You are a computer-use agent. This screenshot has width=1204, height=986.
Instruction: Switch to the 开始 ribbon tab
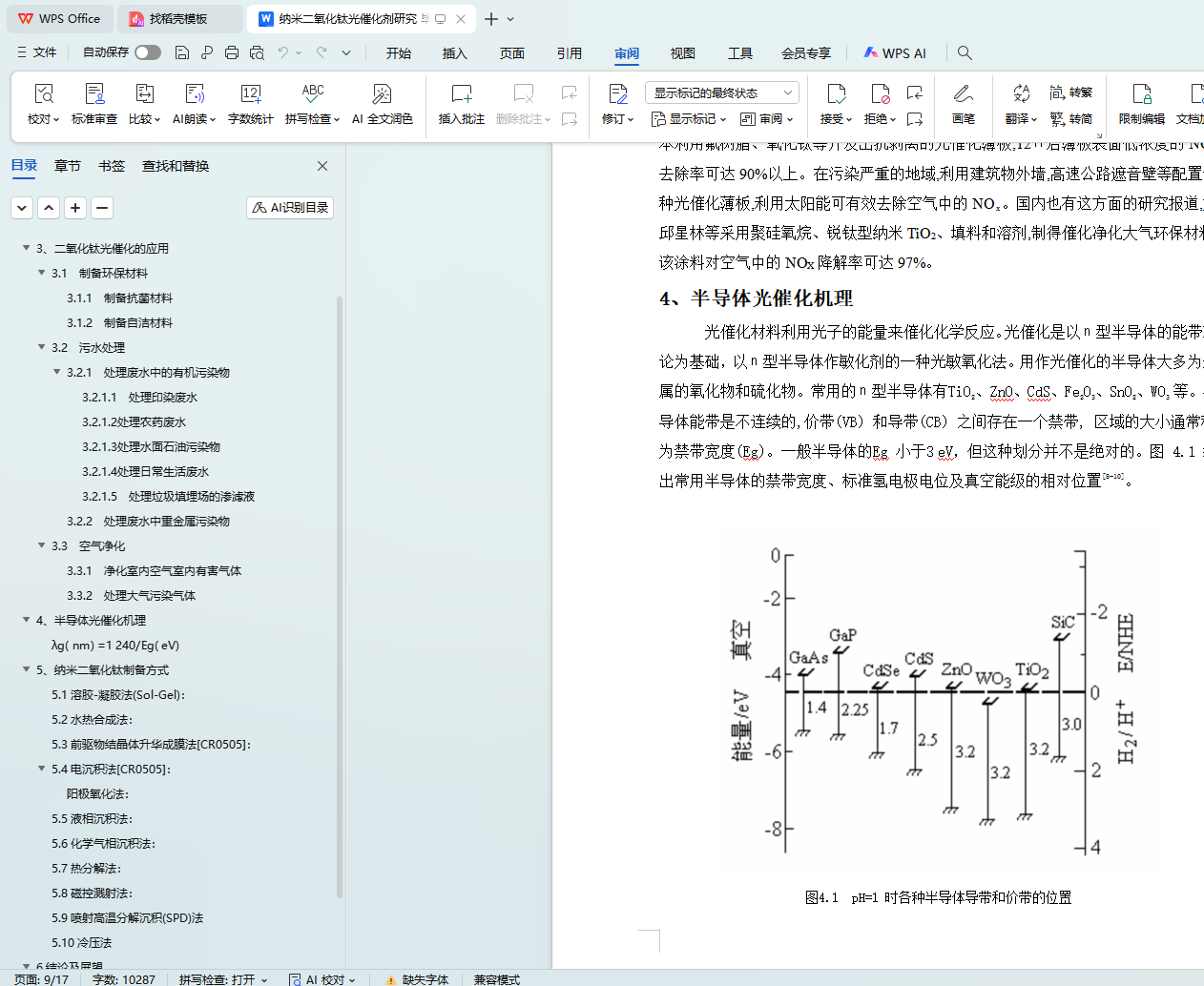pyautogui.click(x=399, y=53)
